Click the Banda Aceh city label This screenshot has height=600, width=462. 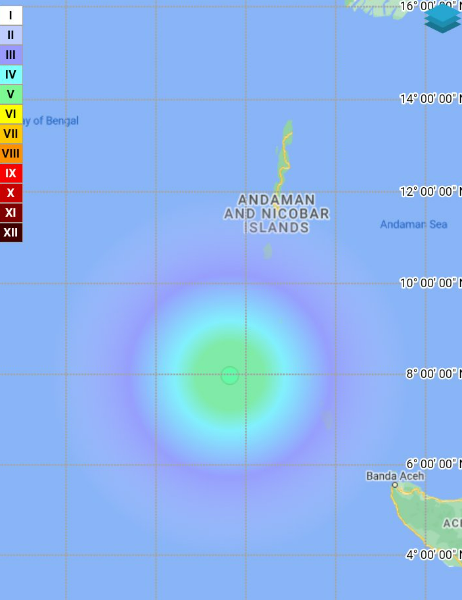pos(395,476)
